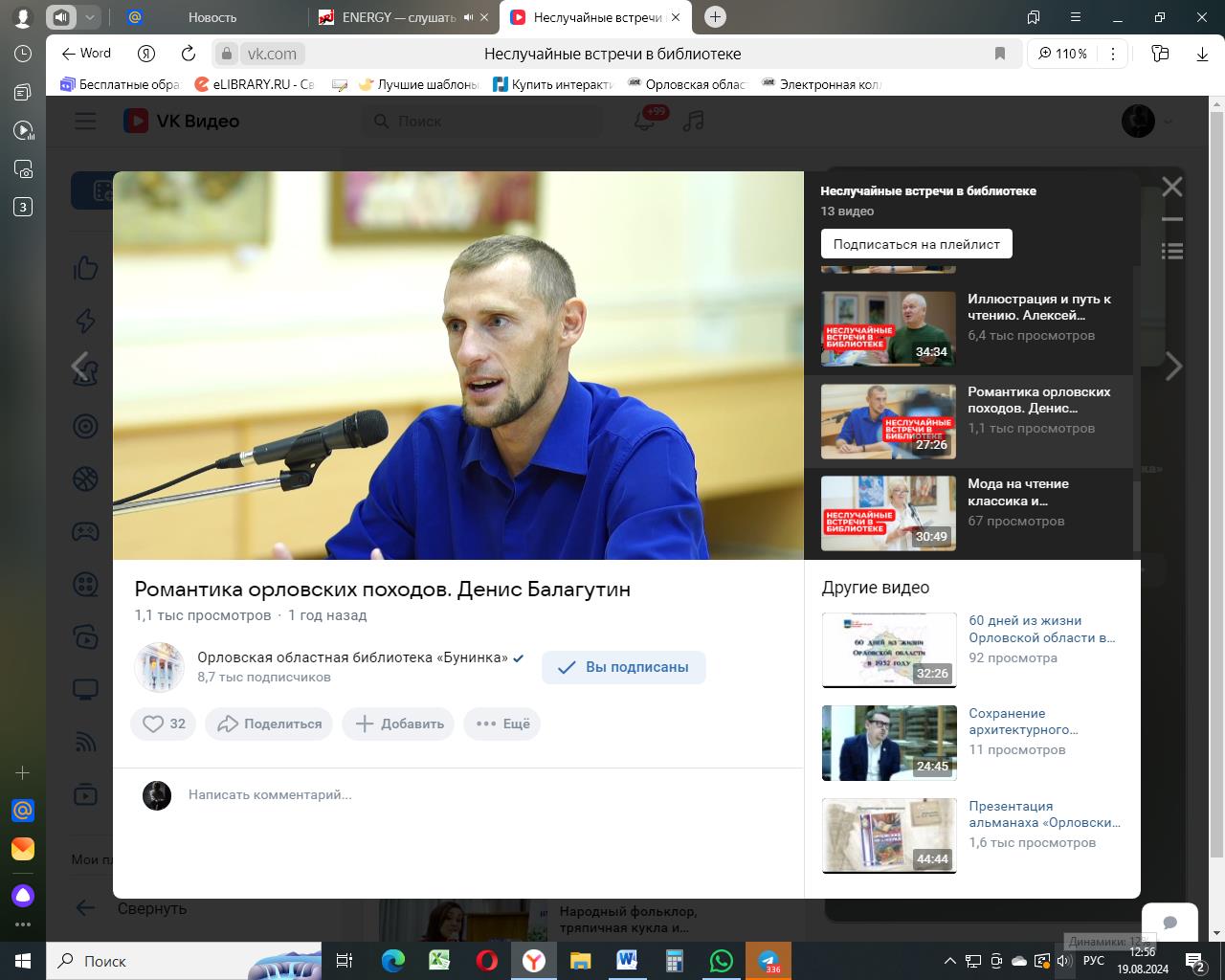The image size is (1225, 980).
Task: Click Подписаться на плейлист button
Action: coord(916,244)
